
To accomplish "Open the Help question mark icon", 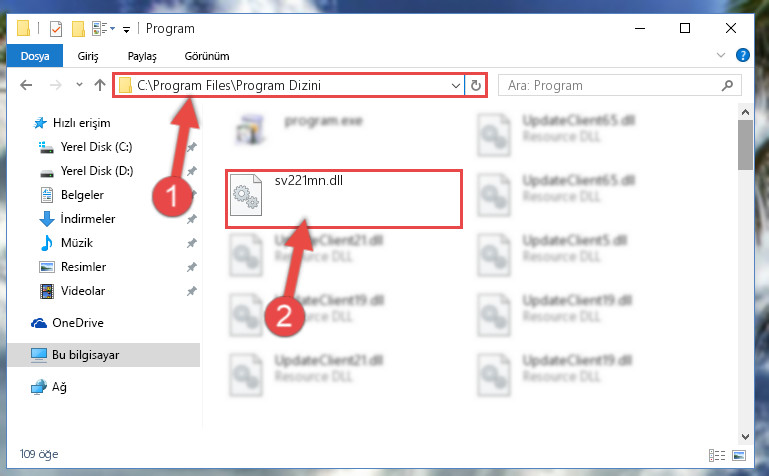I will [x=743, y=55].
